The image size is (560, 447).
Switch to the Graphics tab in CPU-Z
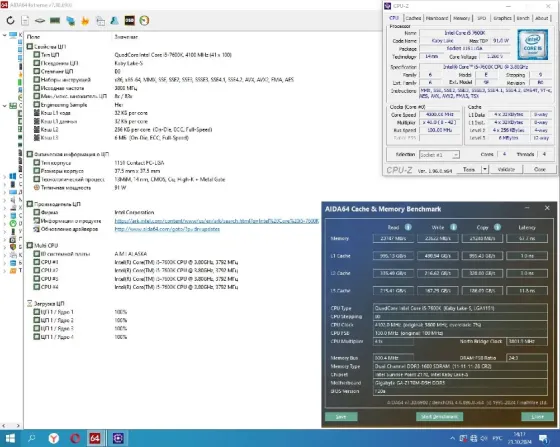click(502, 18)
